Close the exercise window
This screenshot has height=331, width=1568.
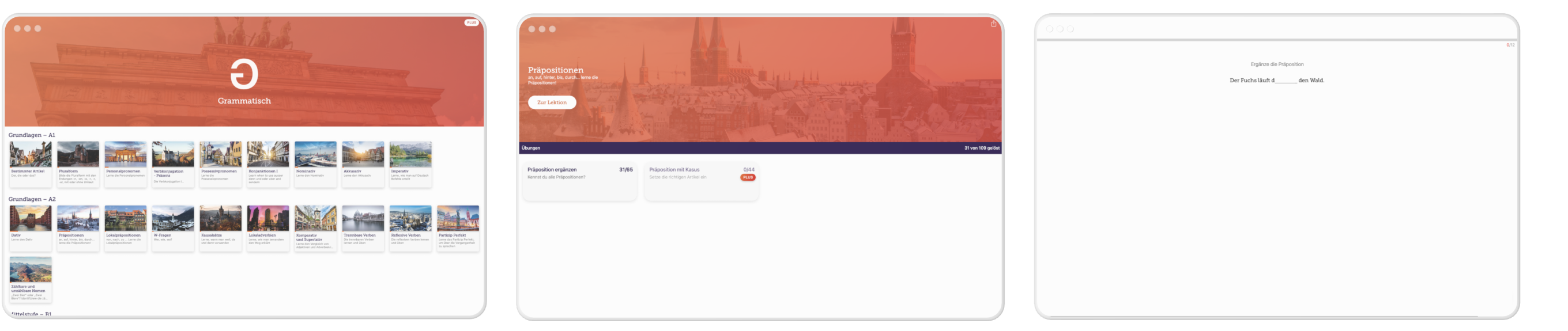pos(1049,29)
